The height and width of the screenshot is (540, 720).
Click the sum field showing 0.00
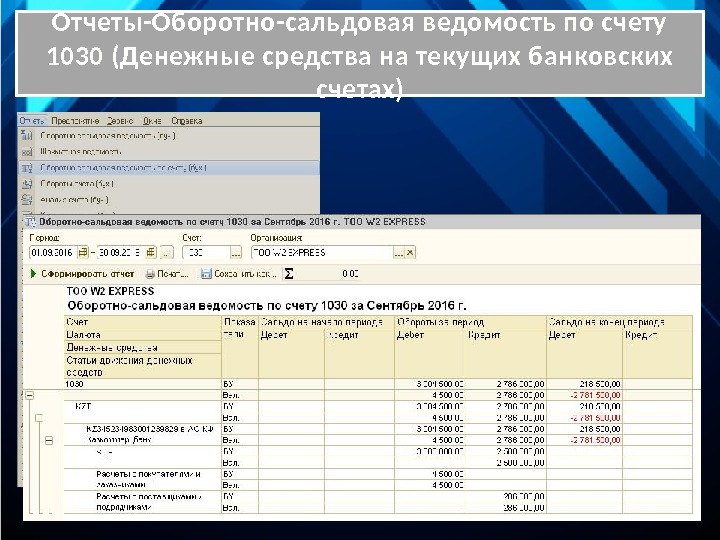(x=327, y=274)
